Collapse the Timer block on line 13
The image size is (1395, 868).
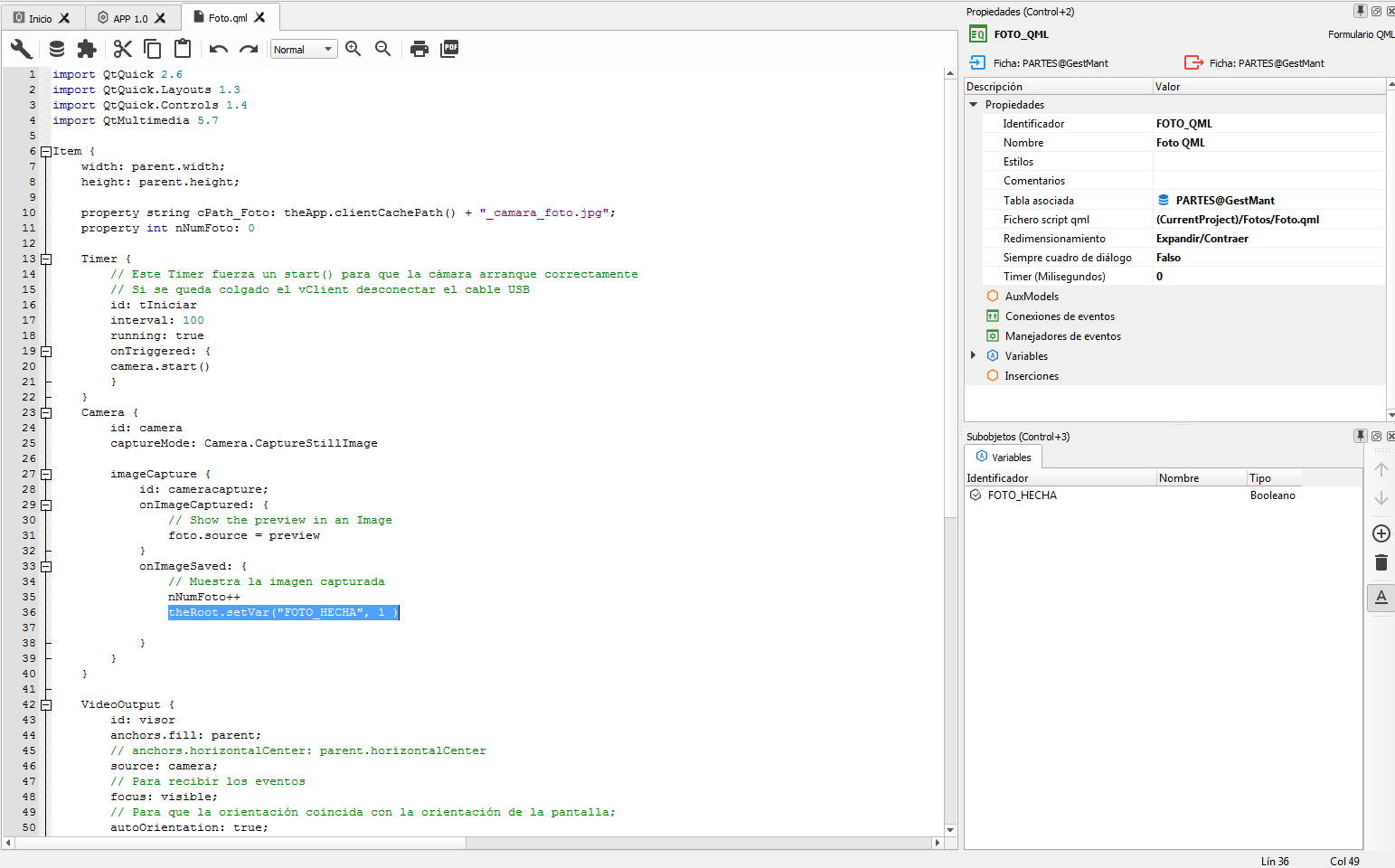pos(46,259)
